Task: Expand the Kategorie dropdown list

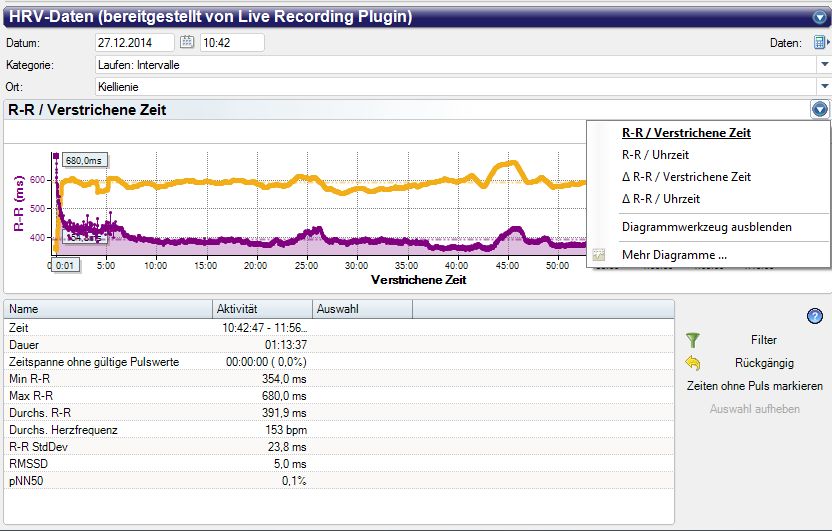Action: [x=820, y=65]
